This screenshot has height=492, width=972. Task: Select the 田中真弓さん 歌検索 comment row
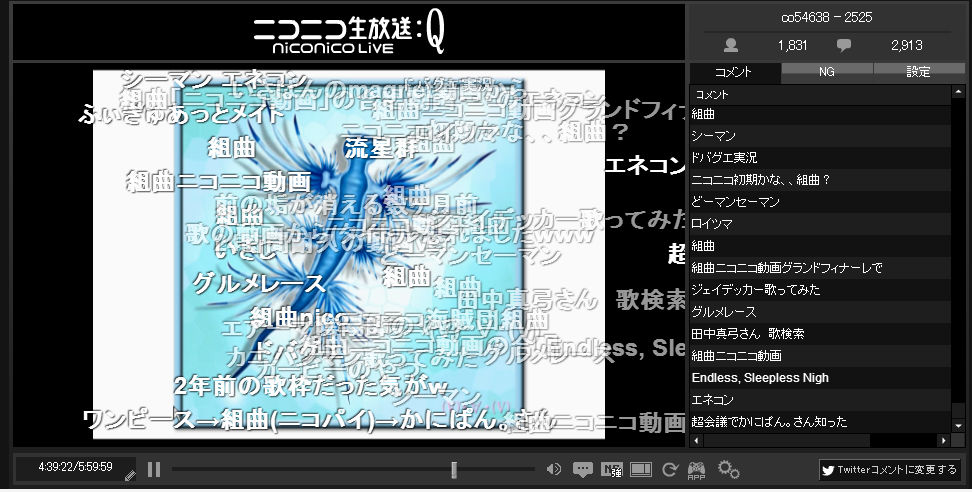tap(820, 334)
